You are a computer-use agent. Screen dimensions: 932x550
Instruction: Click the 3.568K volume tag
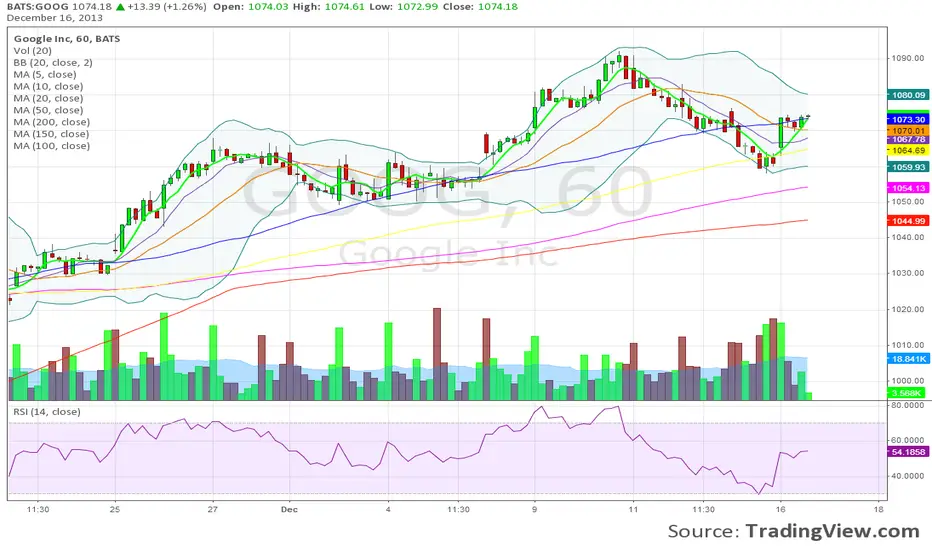(x=908, y=393)
